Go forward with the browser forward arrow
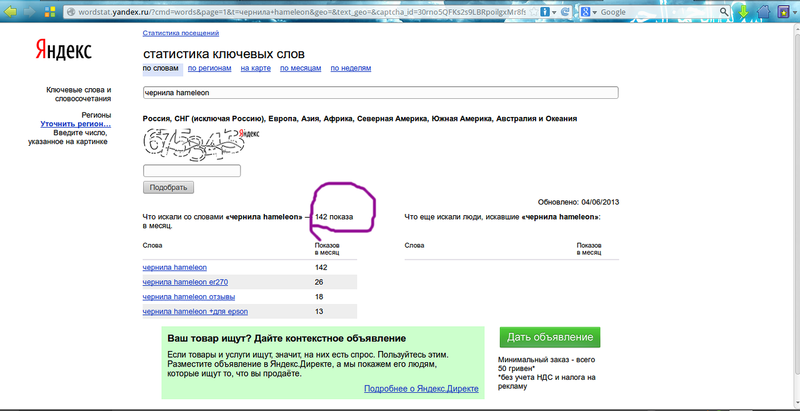 click(30, 11)
